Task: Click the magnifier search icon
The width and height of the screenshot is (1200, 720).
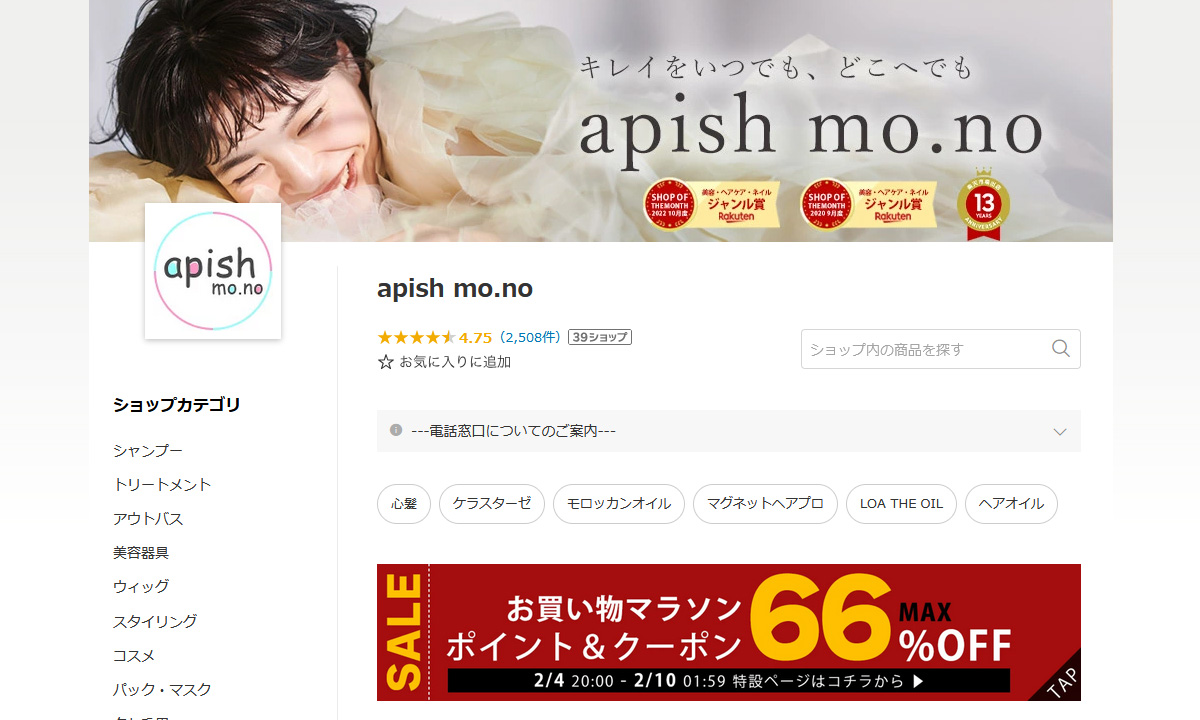Action: (1061, 349)
